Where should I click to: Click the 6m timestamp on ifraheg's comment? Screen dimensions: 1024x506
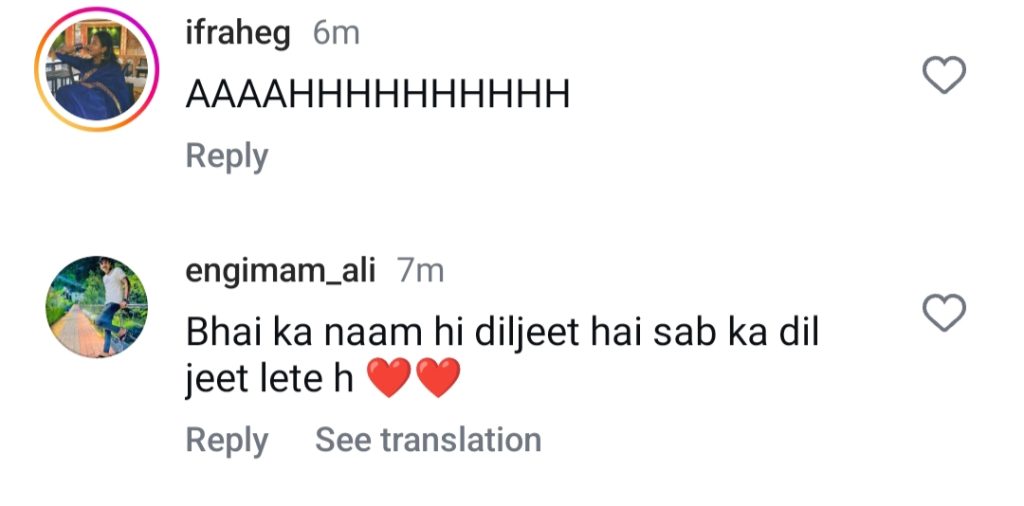336,34
